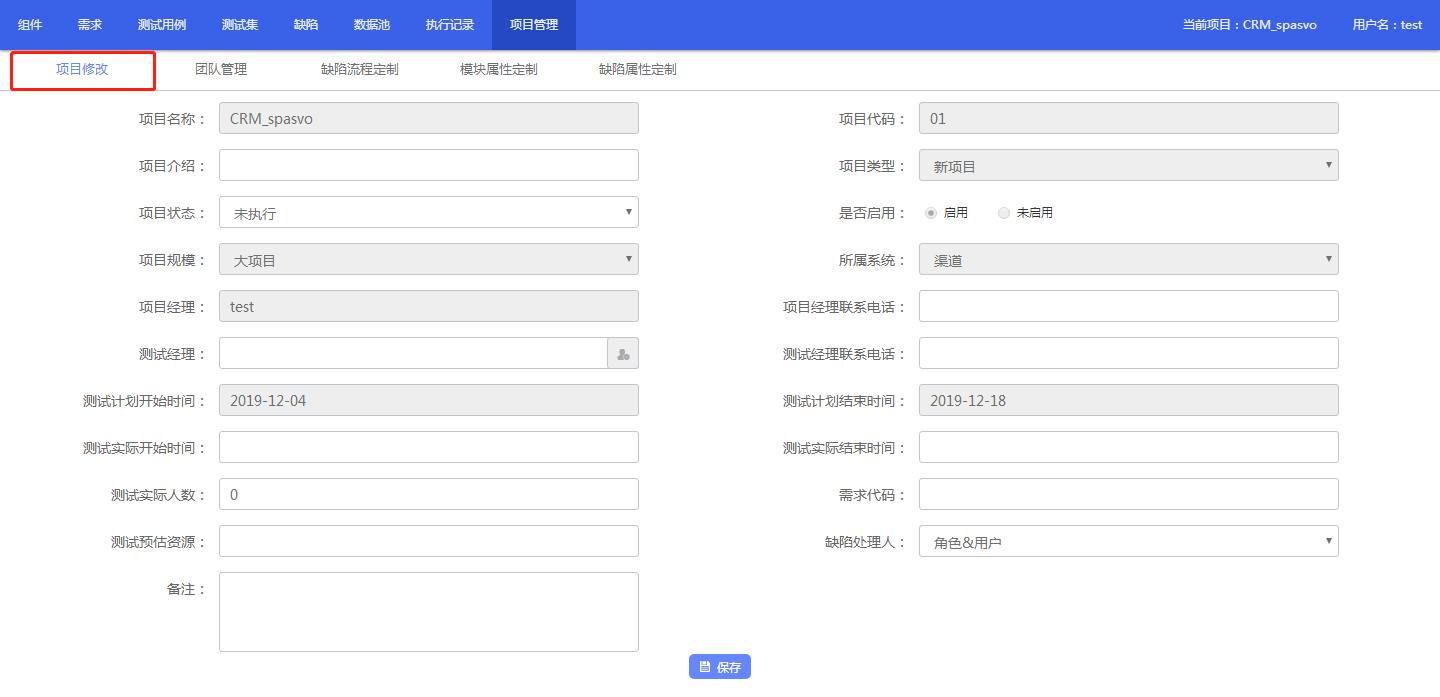Go to the 缺陷 menu item
Image resolution: width=1440 pixels, height=697 pixels.
pos(306,25)
